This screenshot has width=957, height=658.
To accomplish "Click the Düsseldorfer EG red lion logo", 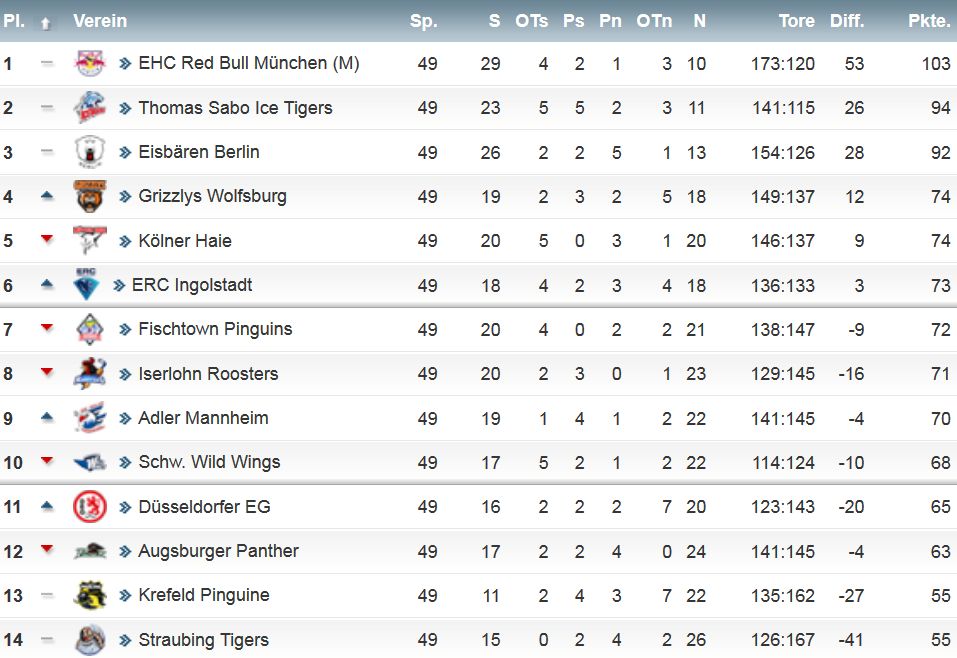I will [90, 507].
